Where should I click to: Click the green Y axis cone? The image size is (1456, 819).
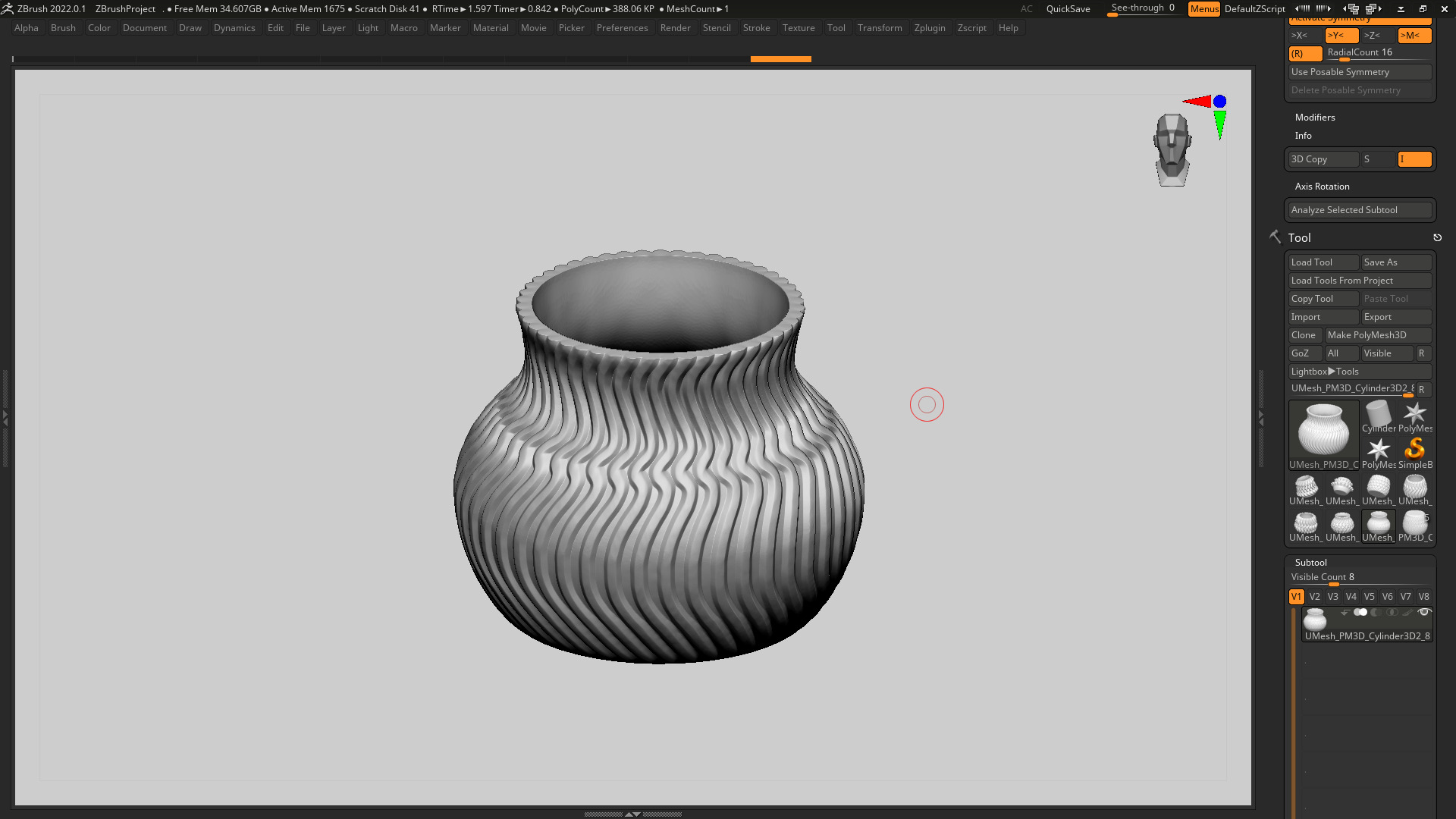[x=1219, y=124]
